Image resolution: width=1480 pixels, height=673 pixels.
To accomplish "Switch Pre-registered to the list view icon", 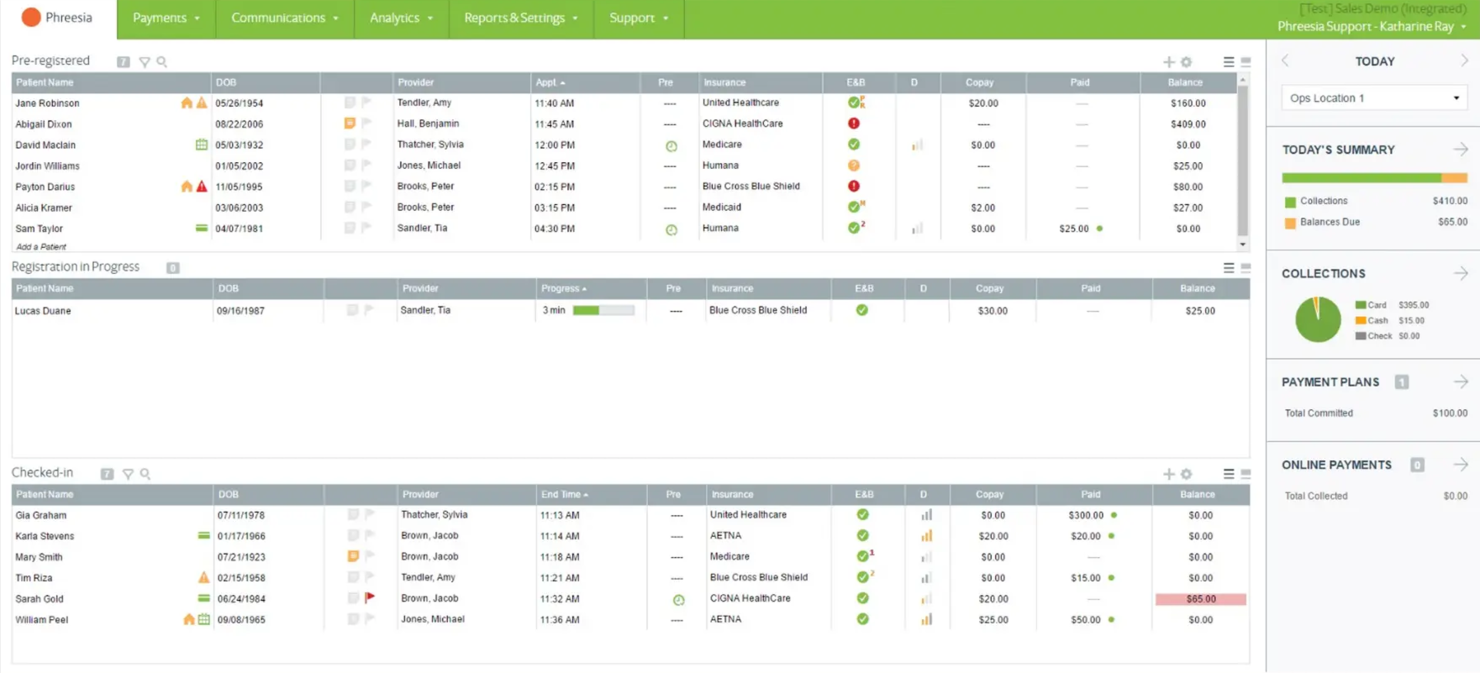I will (1229, 62).
